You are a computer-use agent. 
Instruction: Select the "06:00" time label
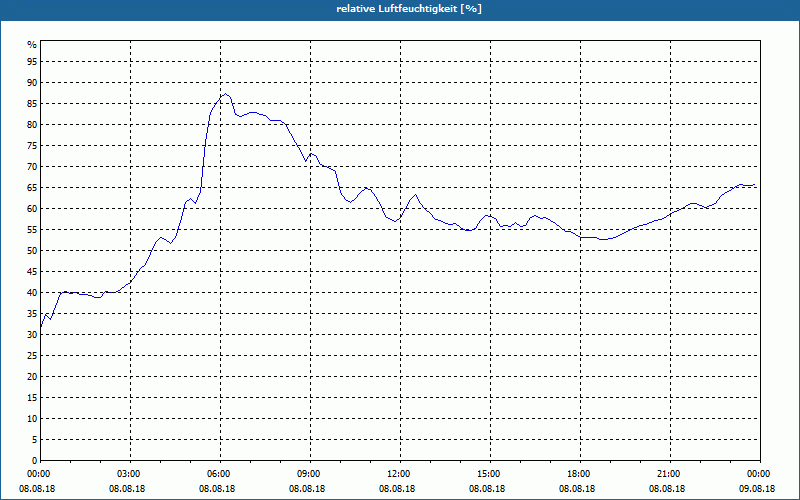[x=220, y=474]
